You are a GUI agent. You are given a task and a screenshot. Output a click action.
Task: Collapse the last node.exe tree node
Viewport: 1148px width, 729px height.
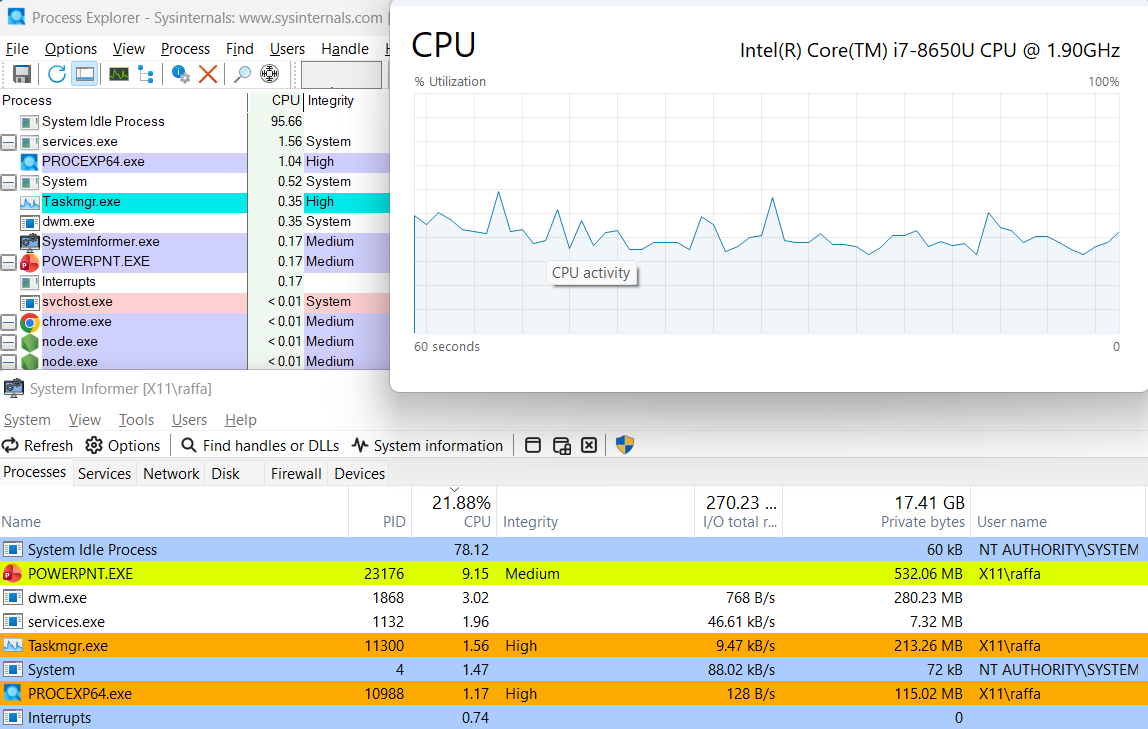pyautogui.click(x=9, y=362)
